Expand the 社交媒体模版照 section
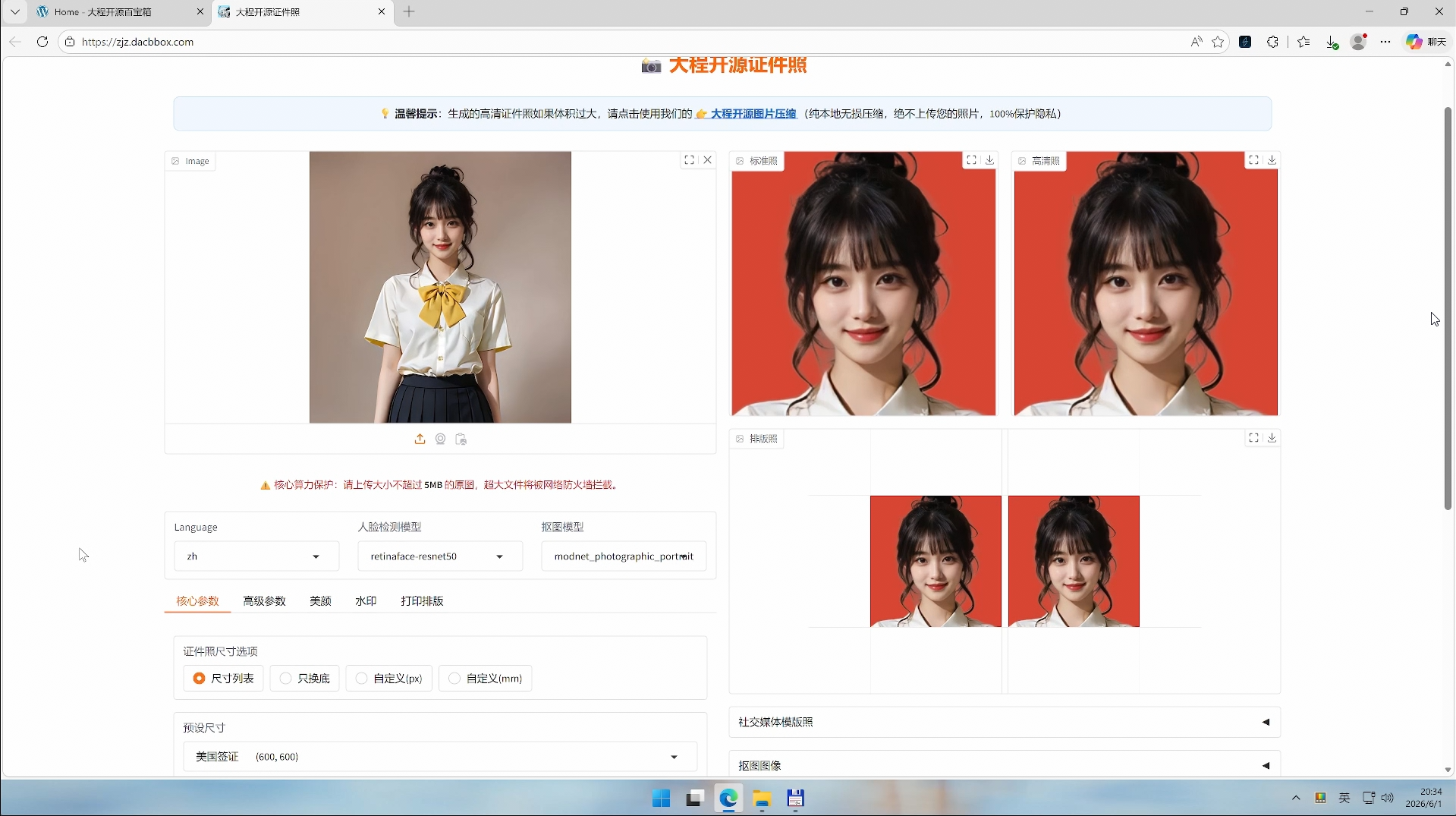This screenshot has height=816, width=1456. coord(1005,722)
